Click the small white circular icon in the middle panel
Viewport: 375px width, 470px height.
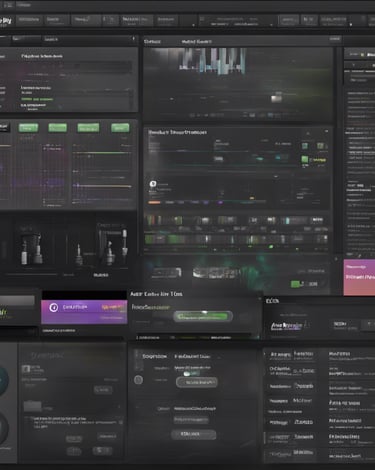point(153,184)
